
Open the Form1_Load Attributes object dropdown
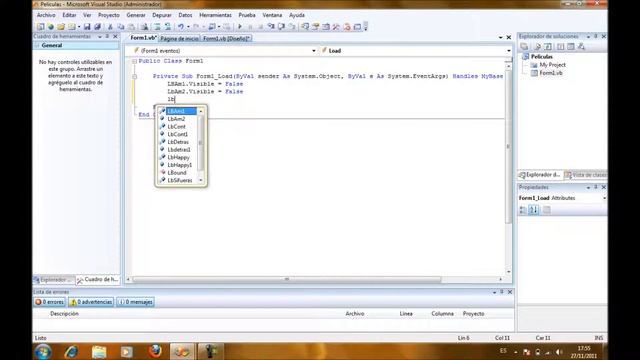pyautogui.click(x=604, y=198)
